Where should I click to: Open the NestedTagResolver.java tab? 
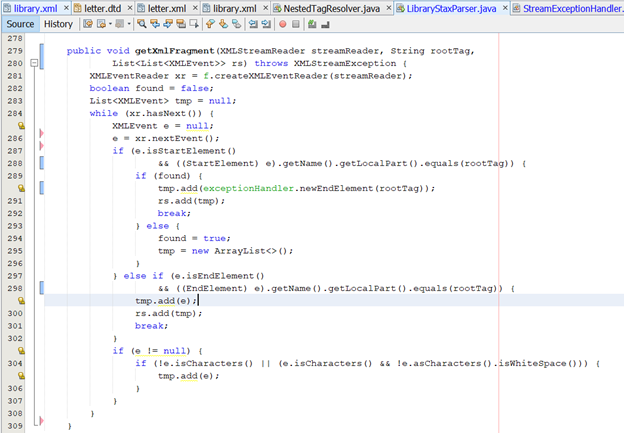coord(332,8)
